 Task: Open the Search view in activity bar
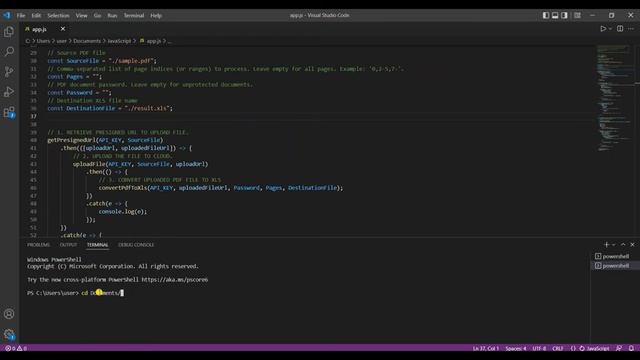[x=9, y=51]
